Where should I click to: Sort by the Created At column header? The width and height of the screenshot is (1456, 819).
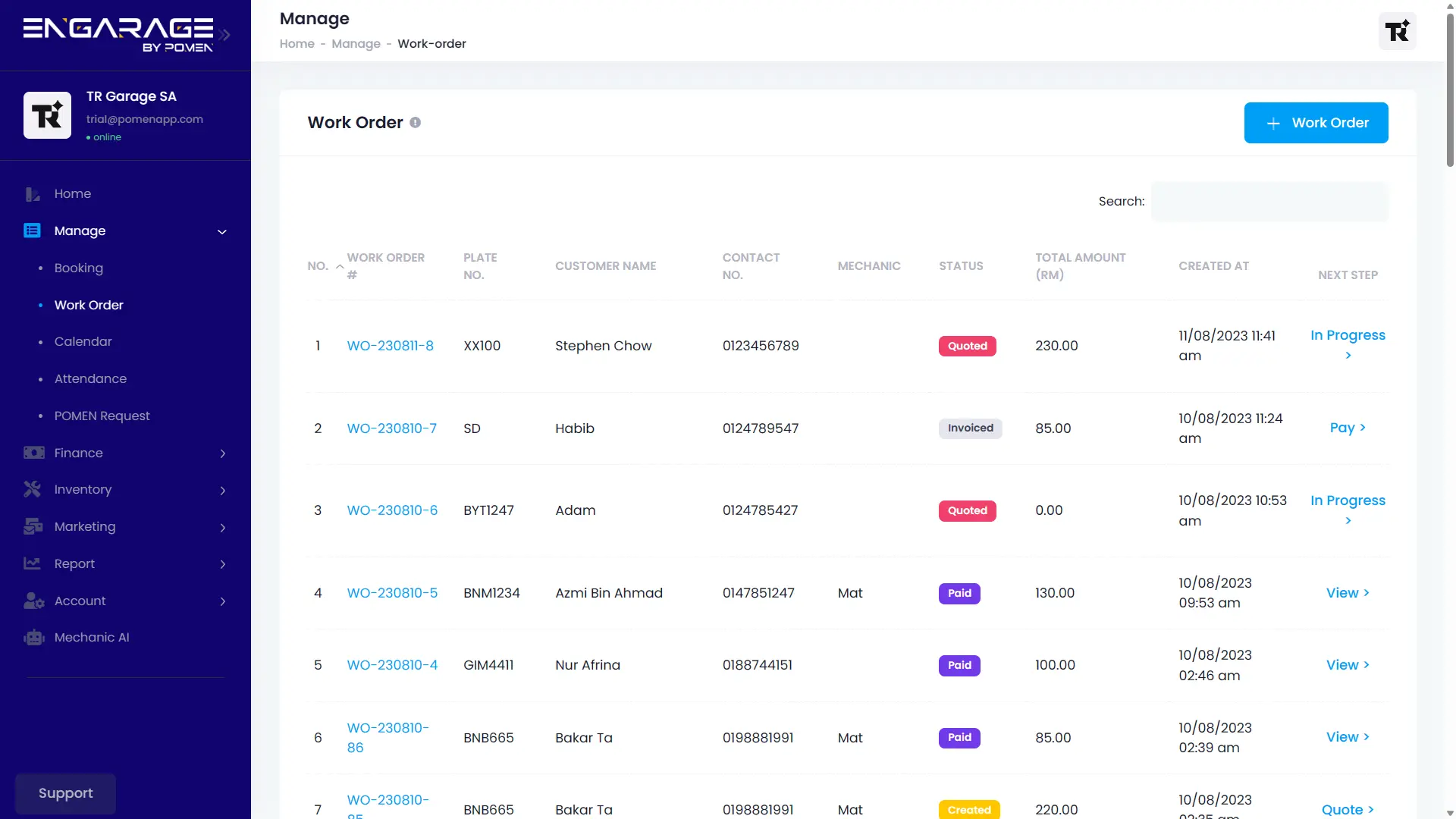click(x=1213, y=266)
